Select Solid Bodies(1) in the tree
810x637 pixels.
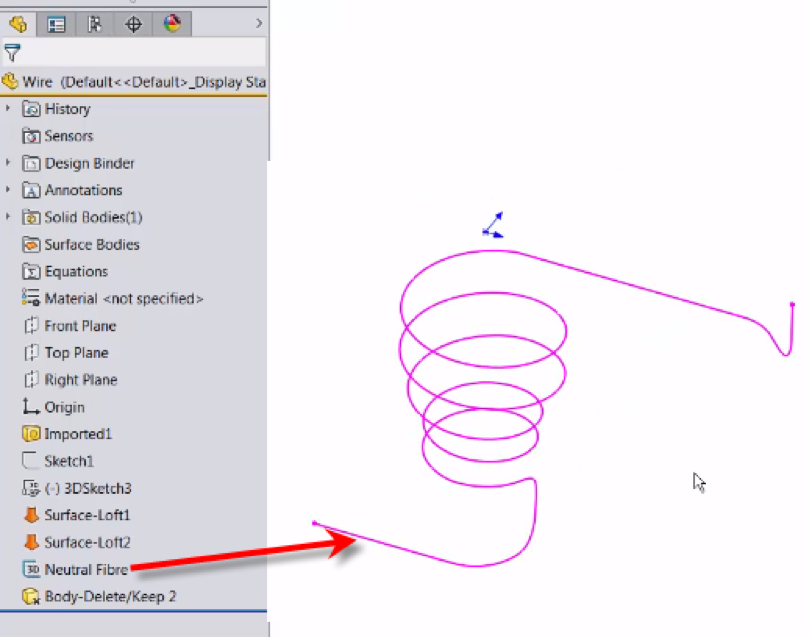coord(94,217)
